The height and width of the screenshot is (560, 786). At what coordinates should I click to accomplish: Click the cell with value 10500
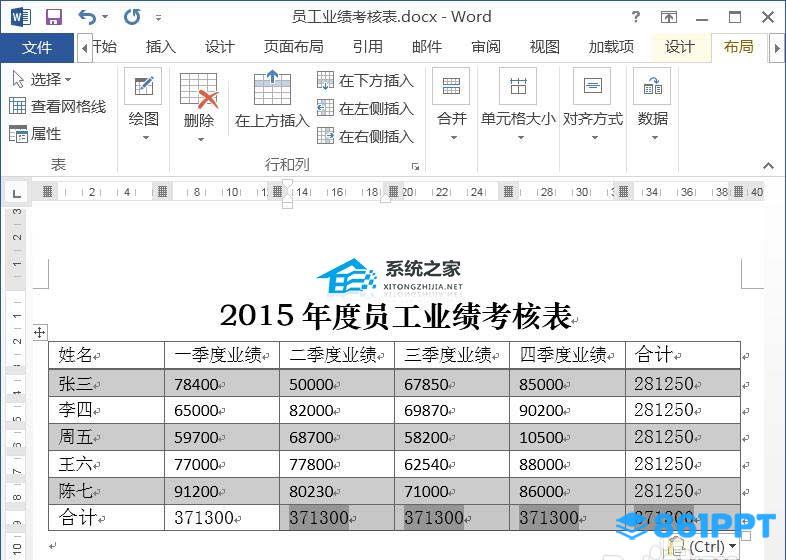click(x=567, y=437)
